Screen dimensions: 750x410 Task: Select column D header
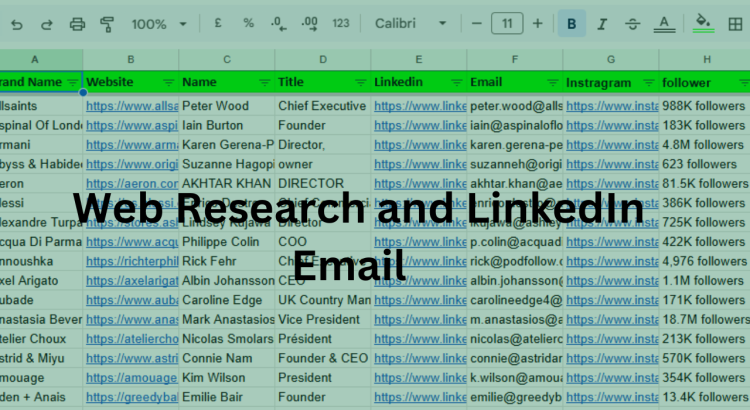click(322, 60)
